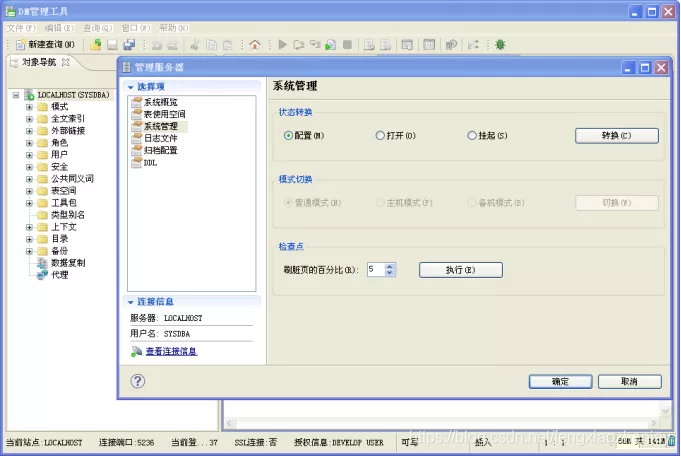
Task: Click the 刷脏页的百分比 input field
Action: click(376, 269)
